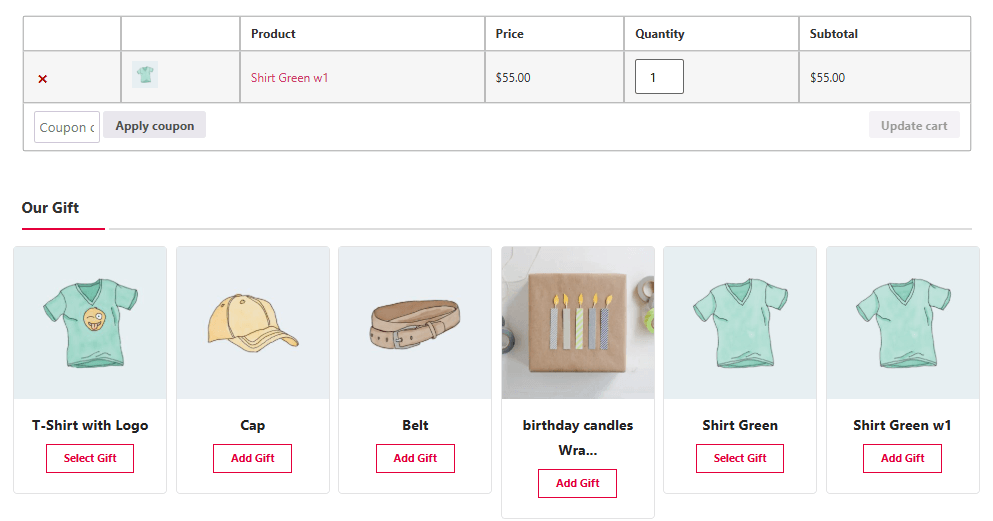Add the Belt as a gift
The width and height of the screenshot is (993, 521).
[x=415, y=458]
